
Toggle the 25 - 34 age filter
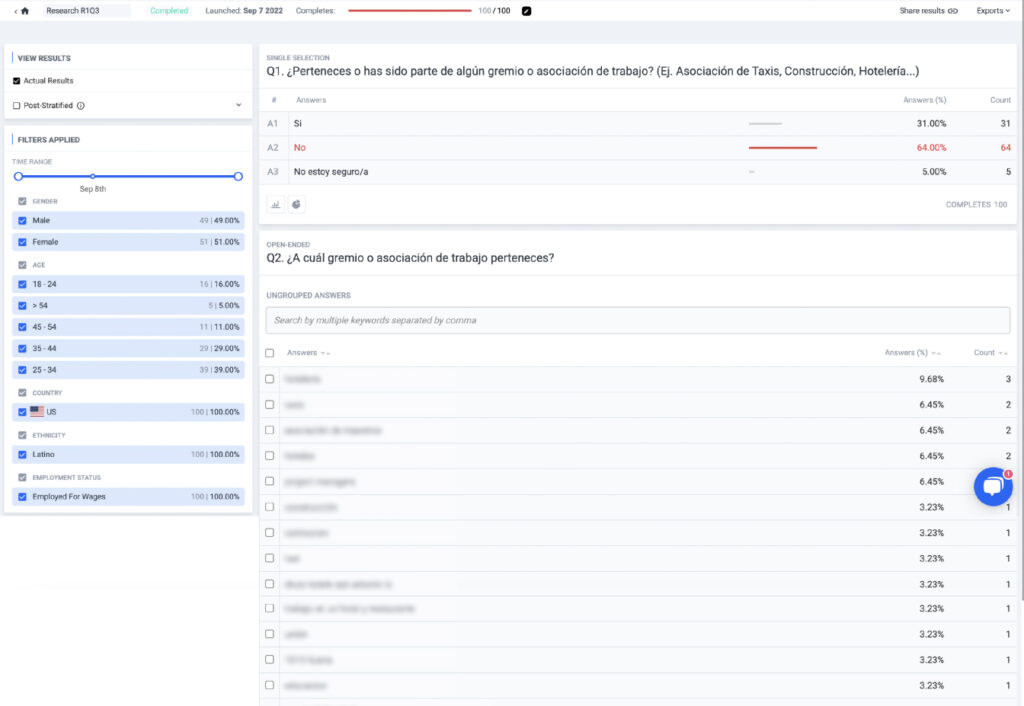pos(22,369)
